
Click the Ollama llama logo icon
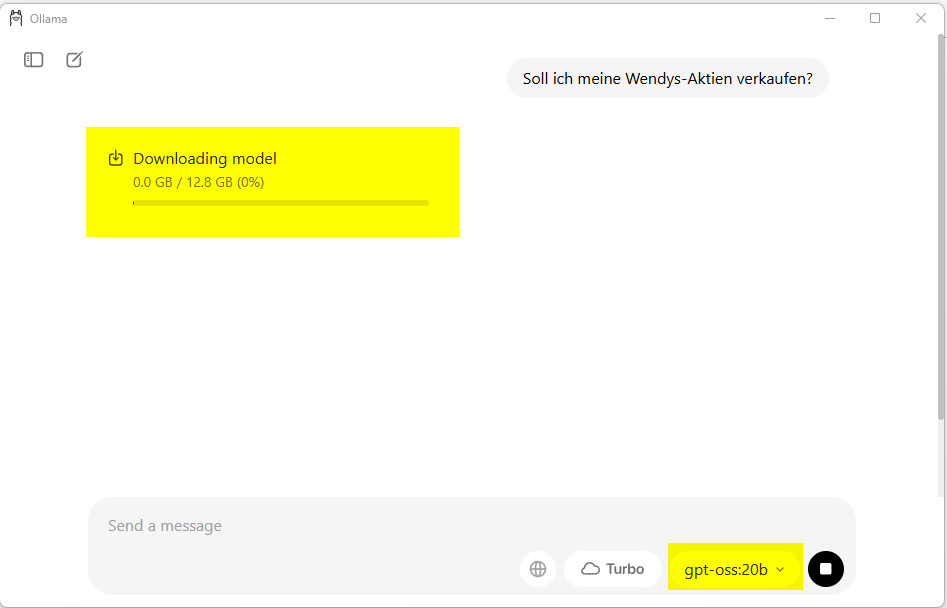pos(16,18)
